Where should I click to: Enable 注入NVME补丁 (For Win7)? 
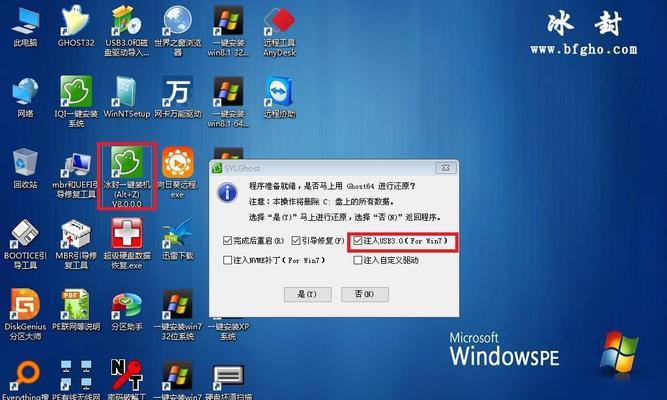point(228,260)
